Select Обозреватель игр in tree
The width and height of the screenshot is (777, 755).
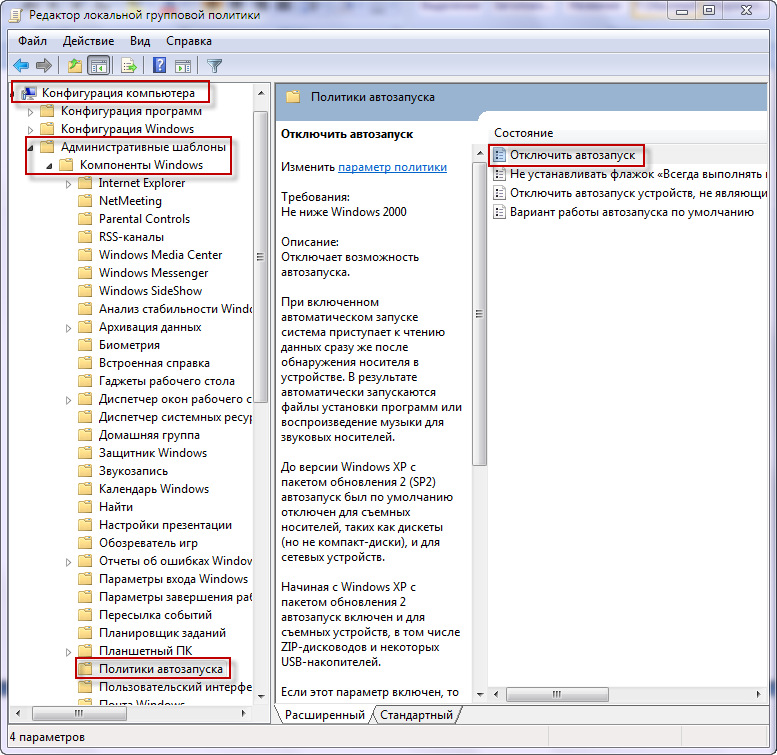pos(148,543)
